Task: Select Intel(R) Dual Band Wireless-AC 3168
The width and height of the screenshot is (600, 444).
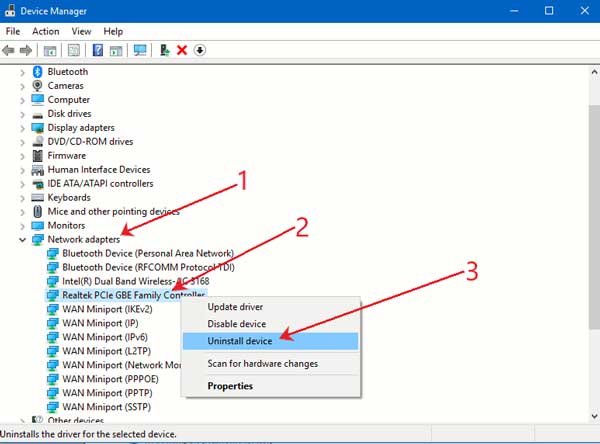Action: pos(135,281)
